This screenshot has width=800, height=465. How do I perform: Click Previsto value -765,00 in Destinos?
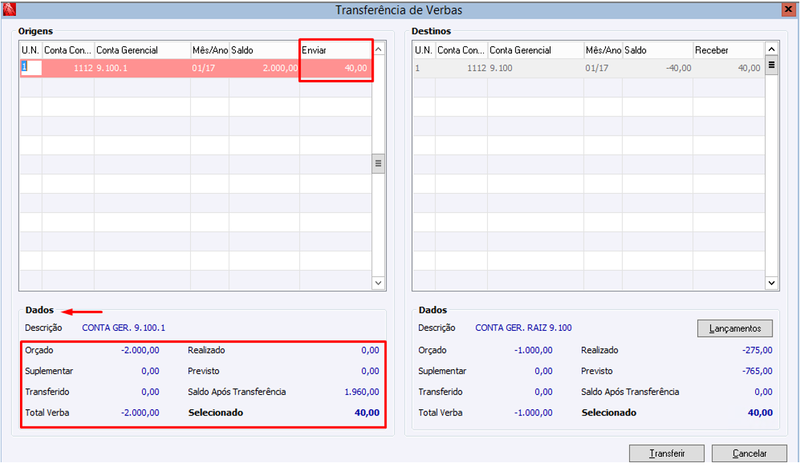(x=758, y=371)
